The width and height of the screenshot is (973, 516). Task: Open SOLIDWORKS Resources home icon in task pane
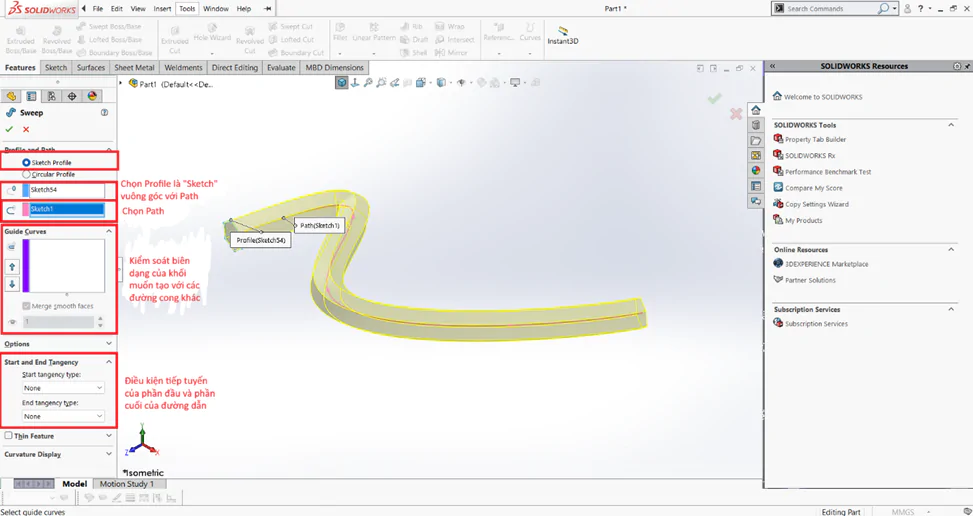755,110
